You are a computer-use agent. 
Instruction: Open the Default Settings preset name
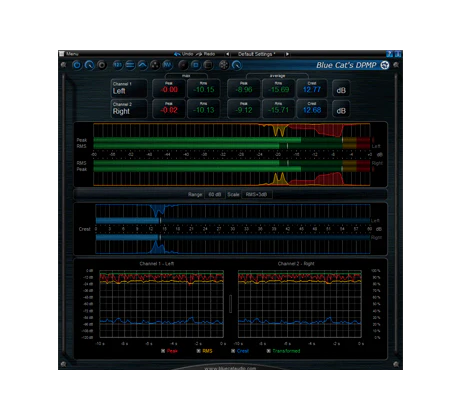pos(256,54)
